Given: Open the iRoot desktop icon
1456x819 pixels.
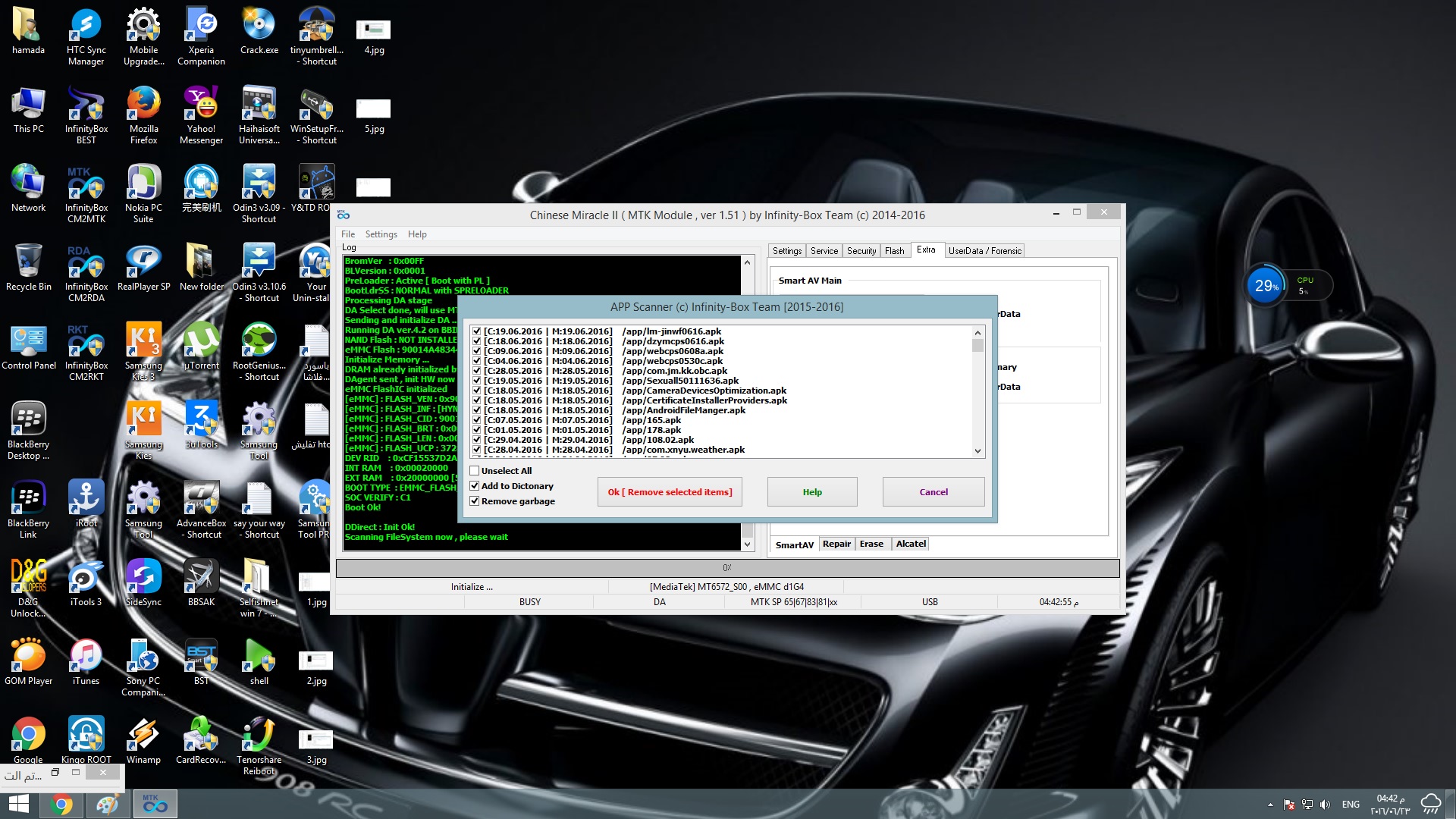Looking at the screenshot, I should point(86,504).
